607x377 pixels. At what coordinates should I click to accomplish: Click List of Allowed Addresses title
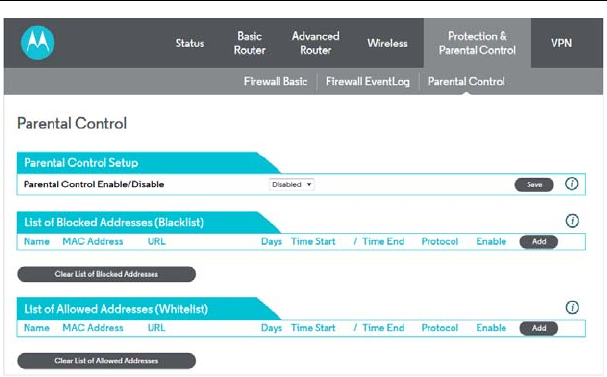pos(116,309)
